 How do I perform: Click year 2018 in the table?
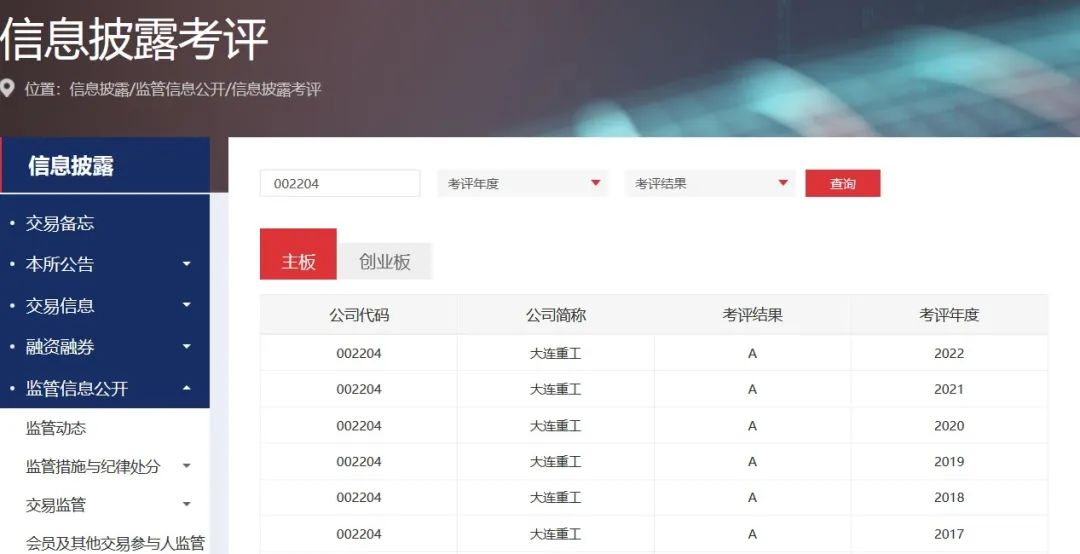[x=949, y=497]
